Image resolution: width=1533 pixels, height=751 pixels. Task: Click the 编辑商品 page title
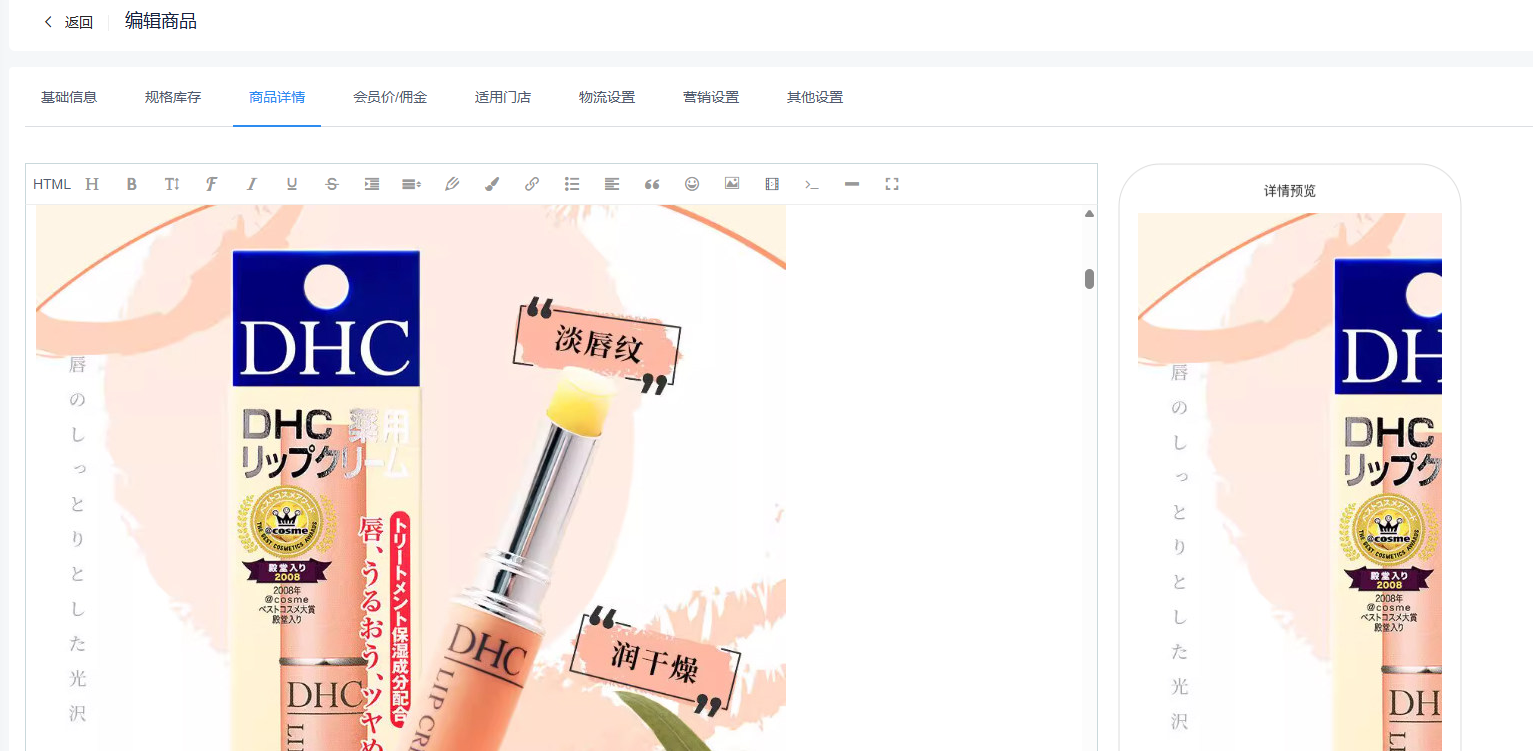point(161,21)
